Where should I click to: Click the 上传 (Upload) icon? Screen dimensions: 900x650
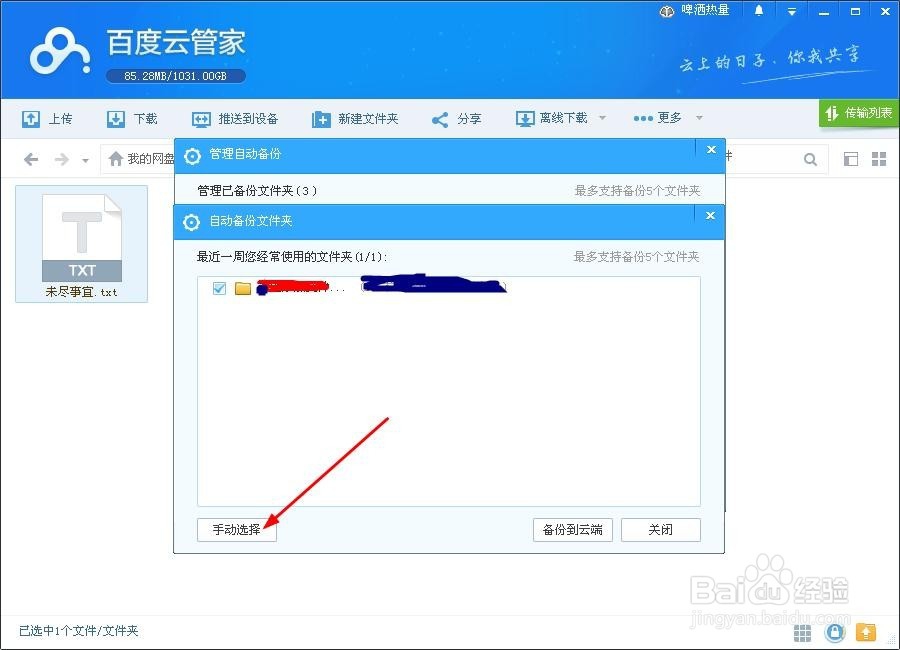[33, 118]
